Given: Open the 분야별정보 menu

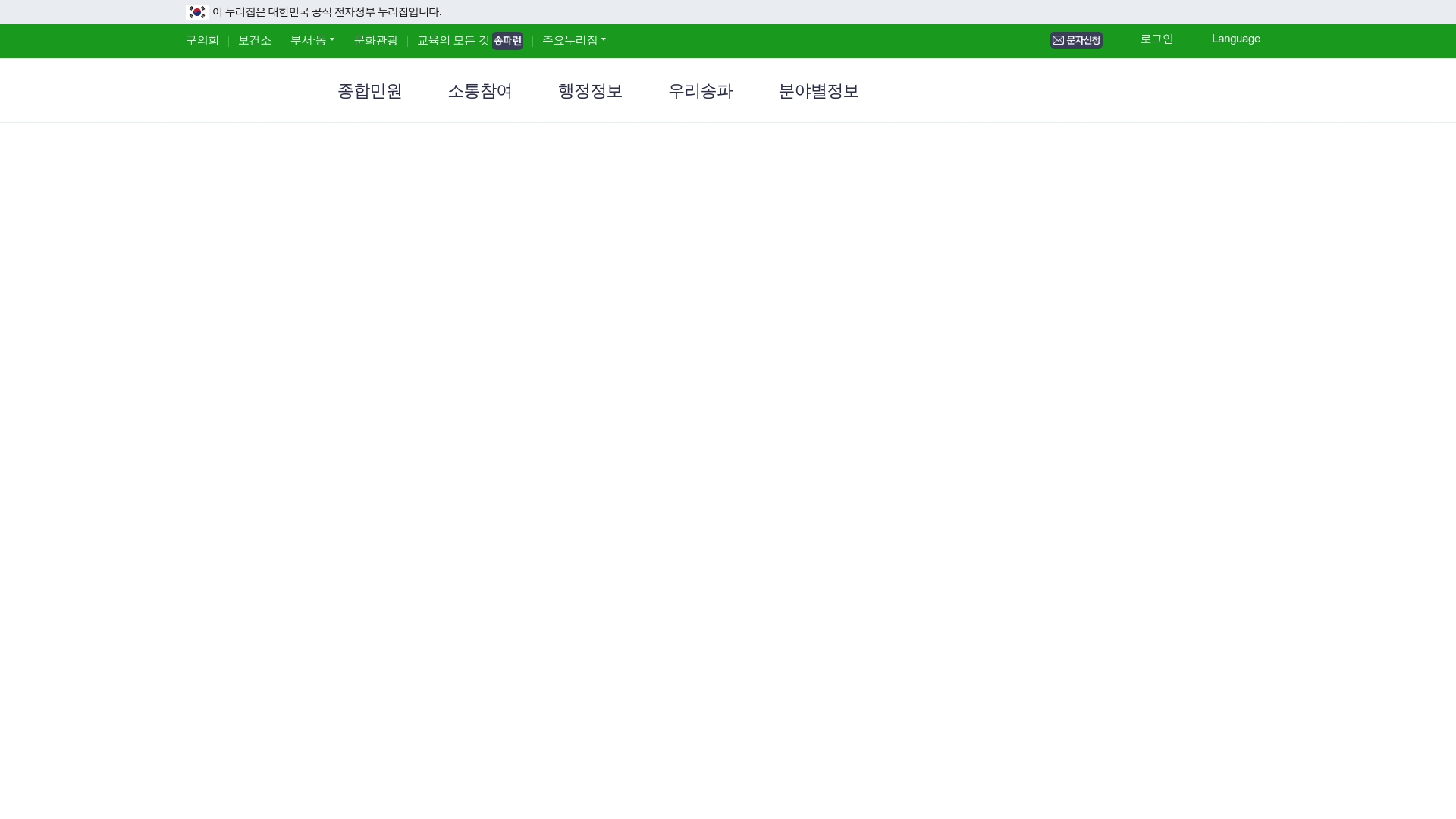Looking at the screenshot, I should point(819,91).
